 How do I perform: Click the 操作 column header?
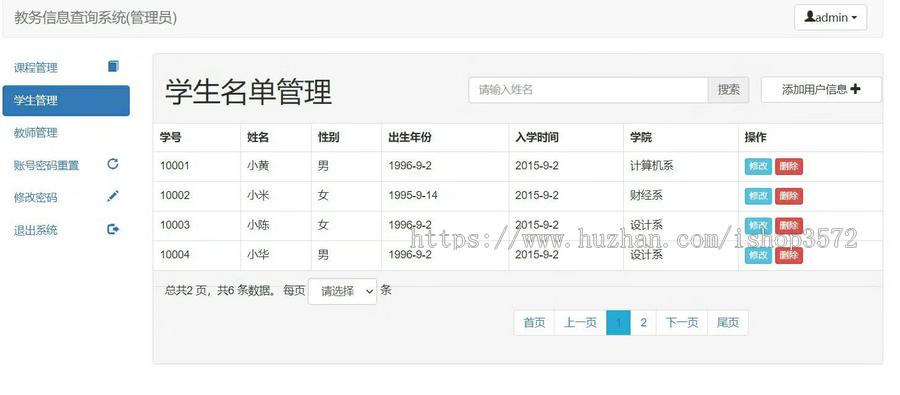[x=755, y=137]
